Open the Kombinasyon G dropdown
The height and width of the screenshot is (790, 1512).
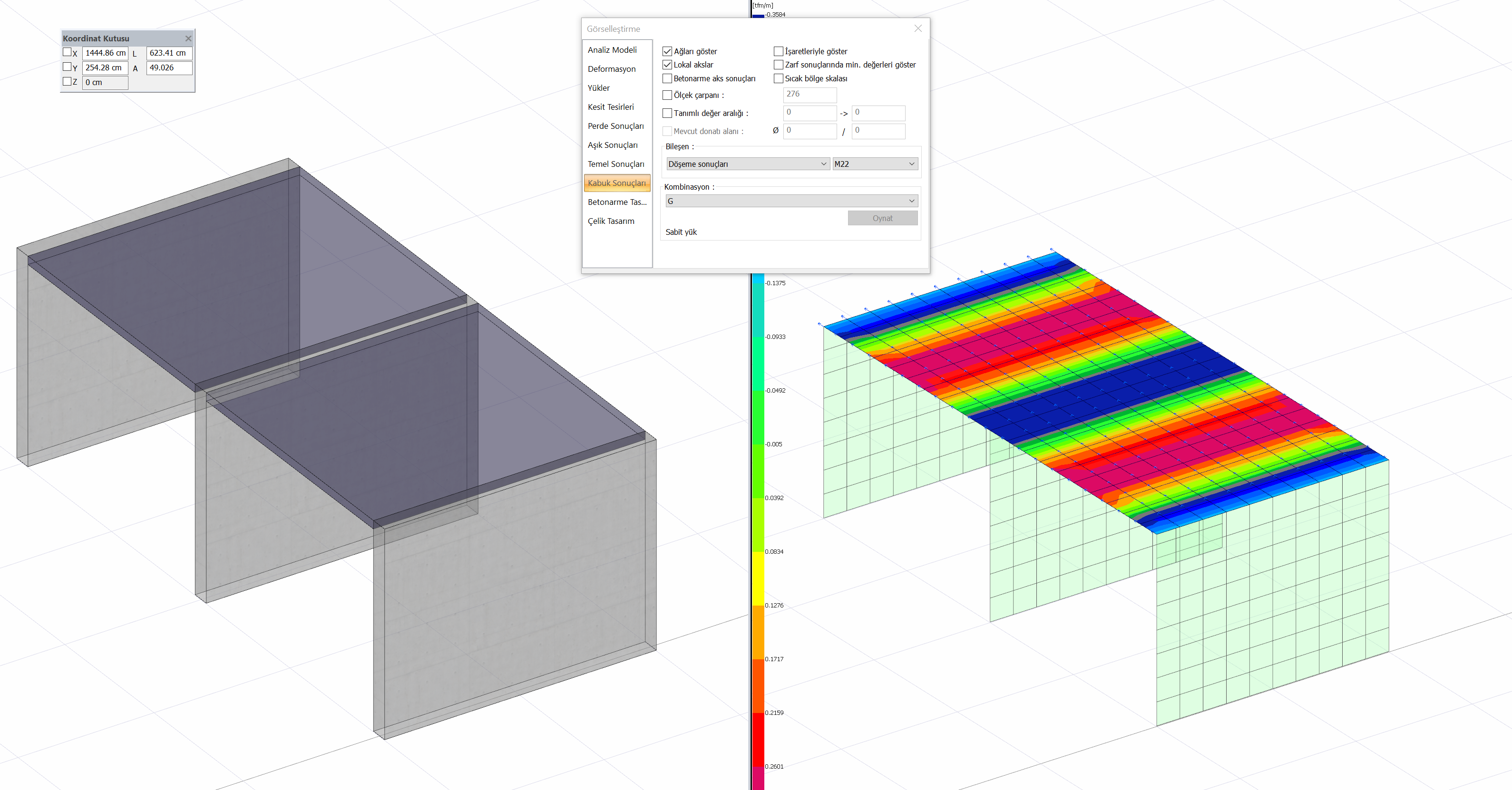792,201
